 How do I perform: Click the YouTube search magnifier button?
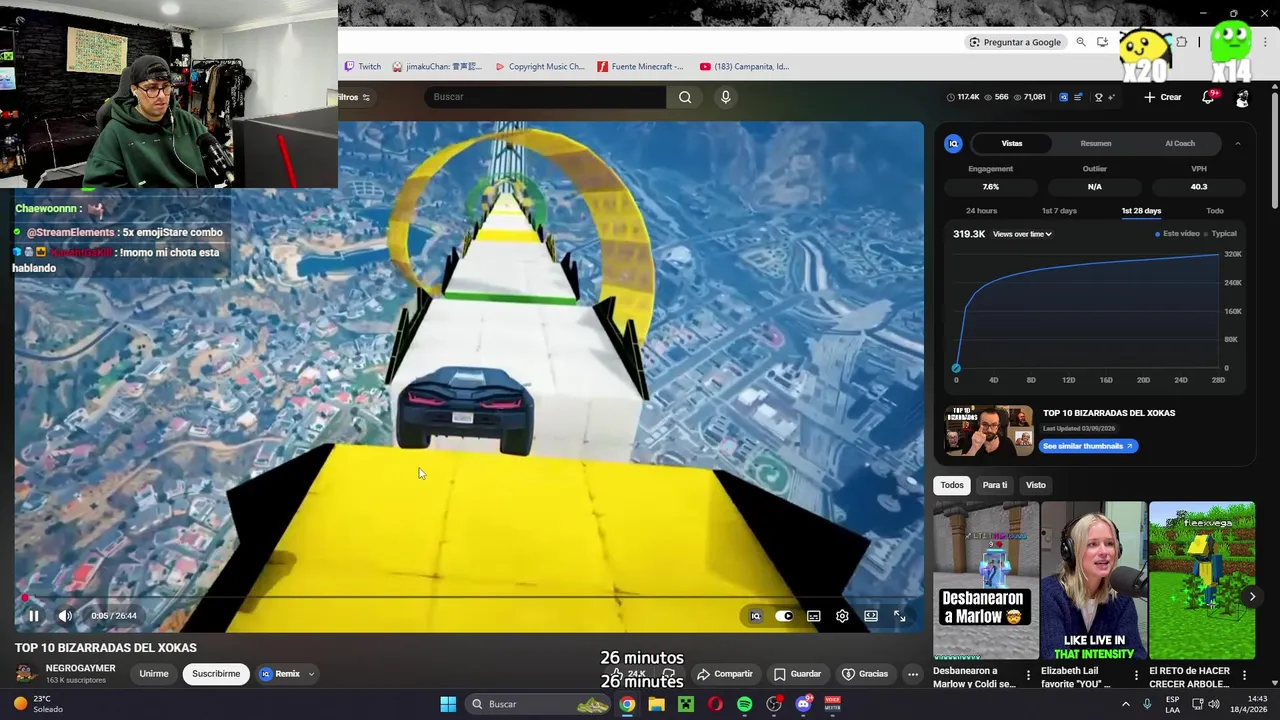685,97
